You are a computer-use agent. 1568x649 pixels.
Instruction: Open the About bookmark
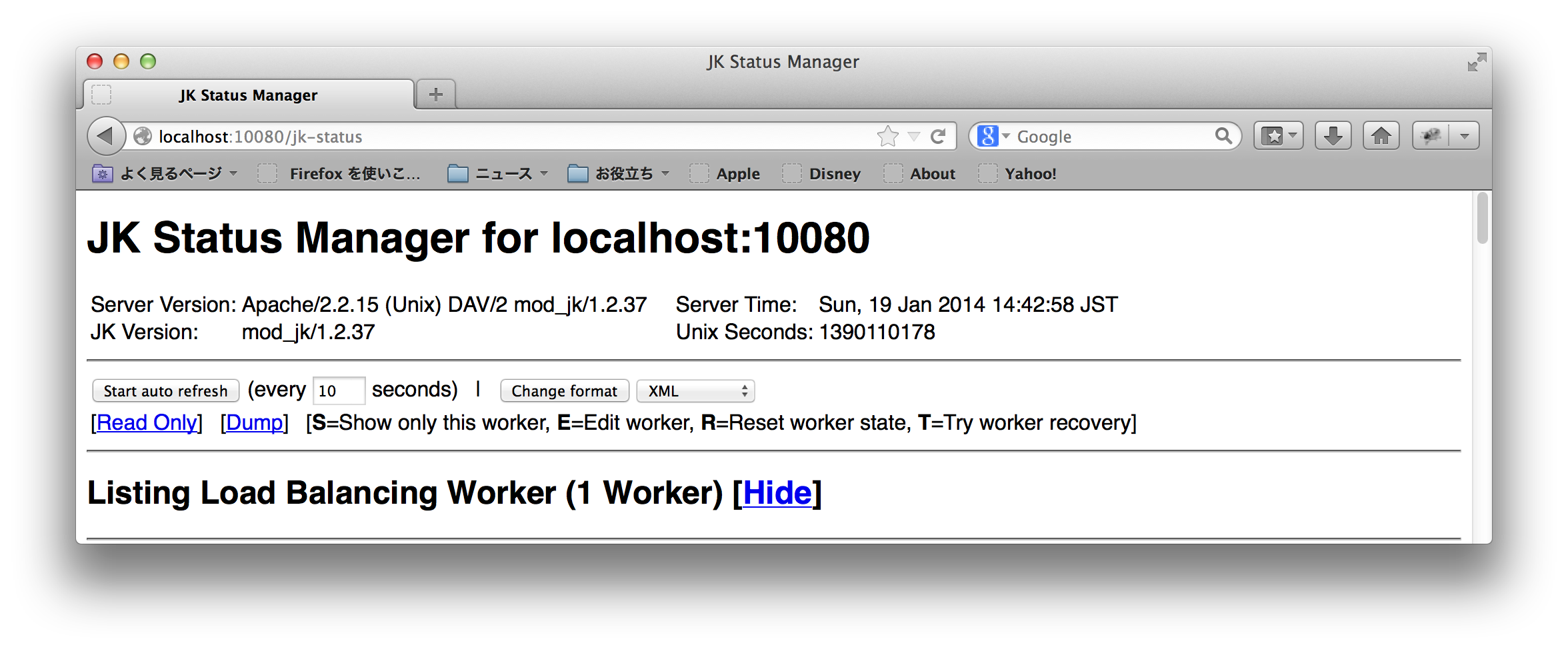point(920,173)
